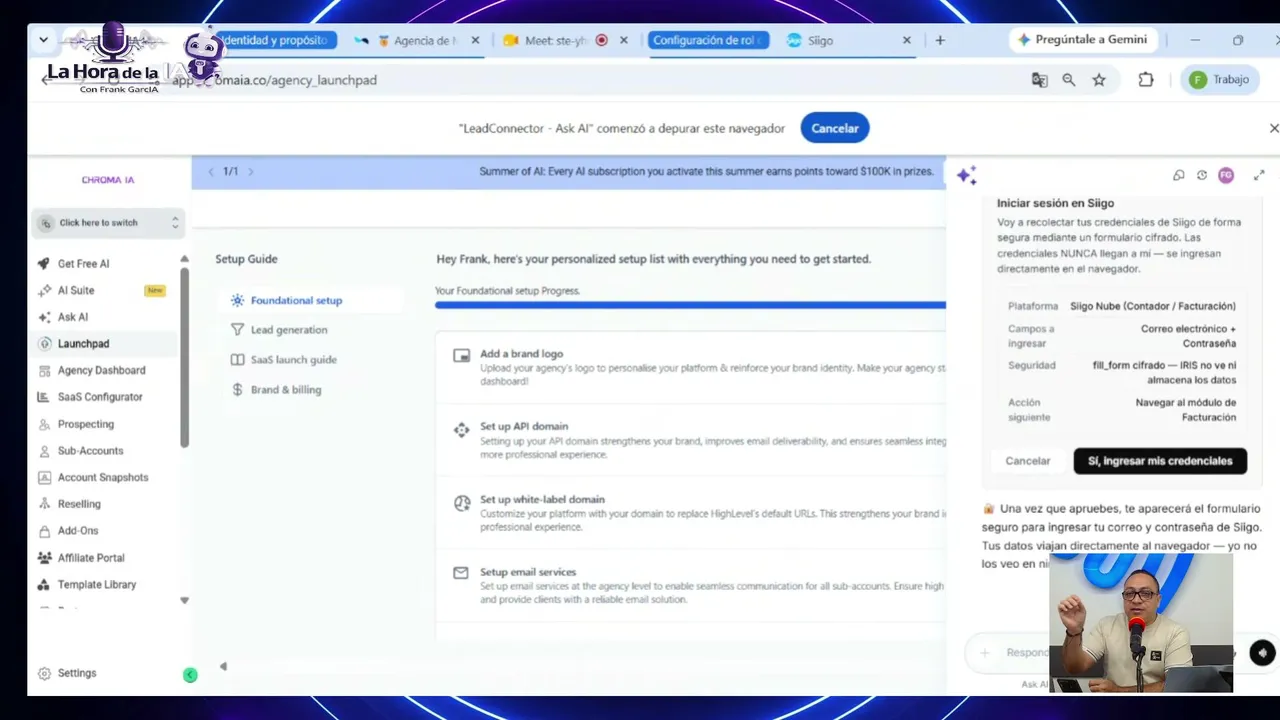This screenshot has height=720, width=1280.
Task: Click the Ask AI sparkle logo in chat panel
Action: pos(966,175)
